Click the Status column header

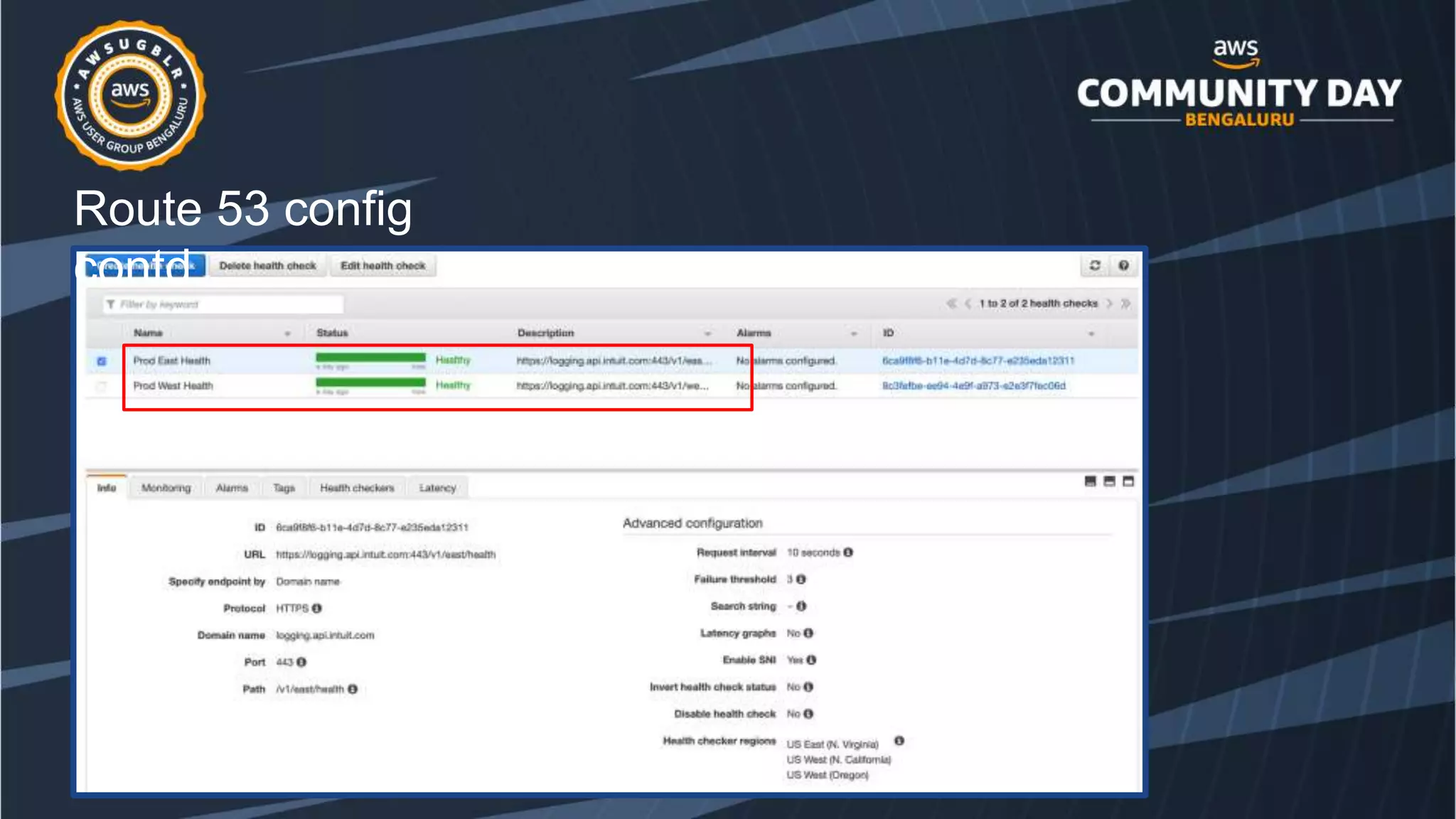click(x=332, y=333)
